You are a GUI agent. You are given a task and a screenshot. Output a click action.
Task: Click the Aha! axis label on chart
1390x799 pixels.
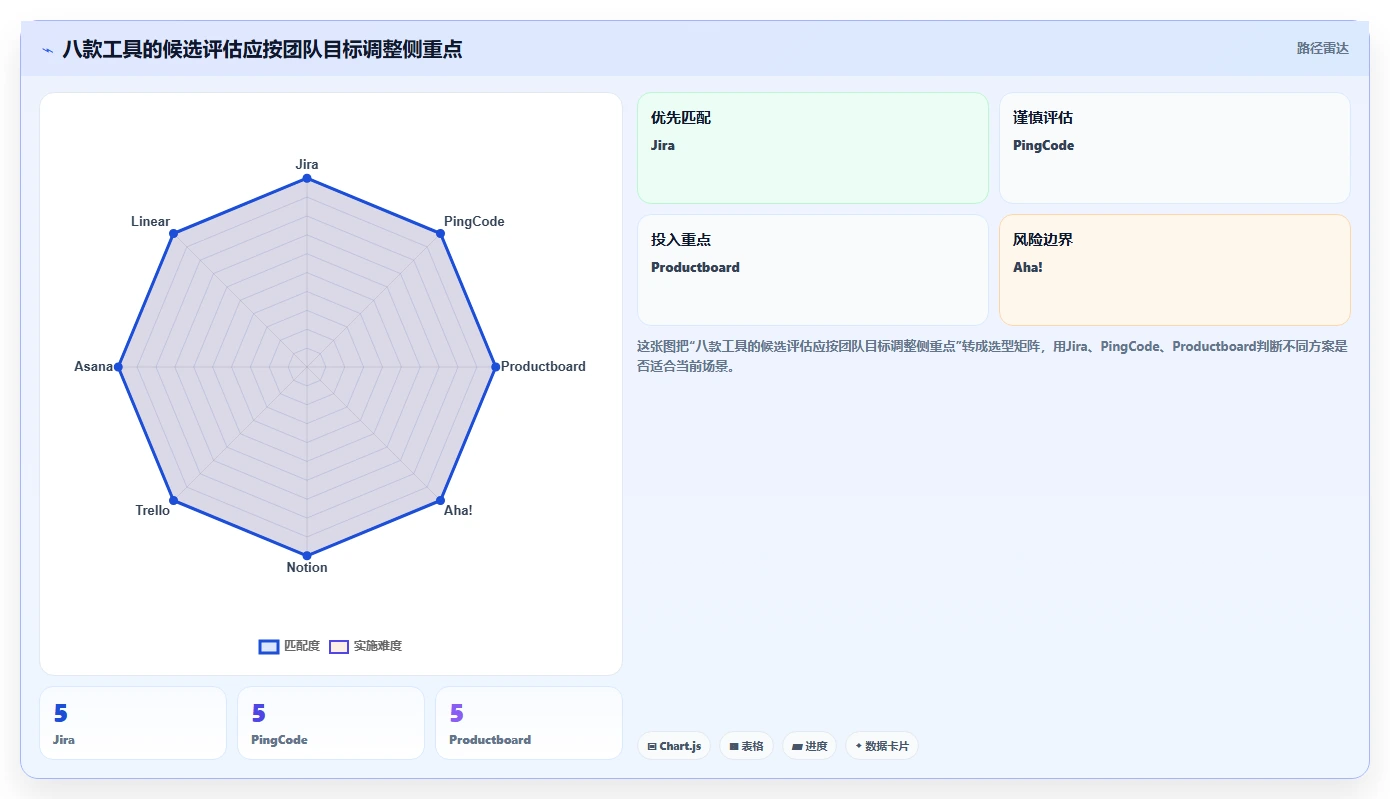point(458,510)
